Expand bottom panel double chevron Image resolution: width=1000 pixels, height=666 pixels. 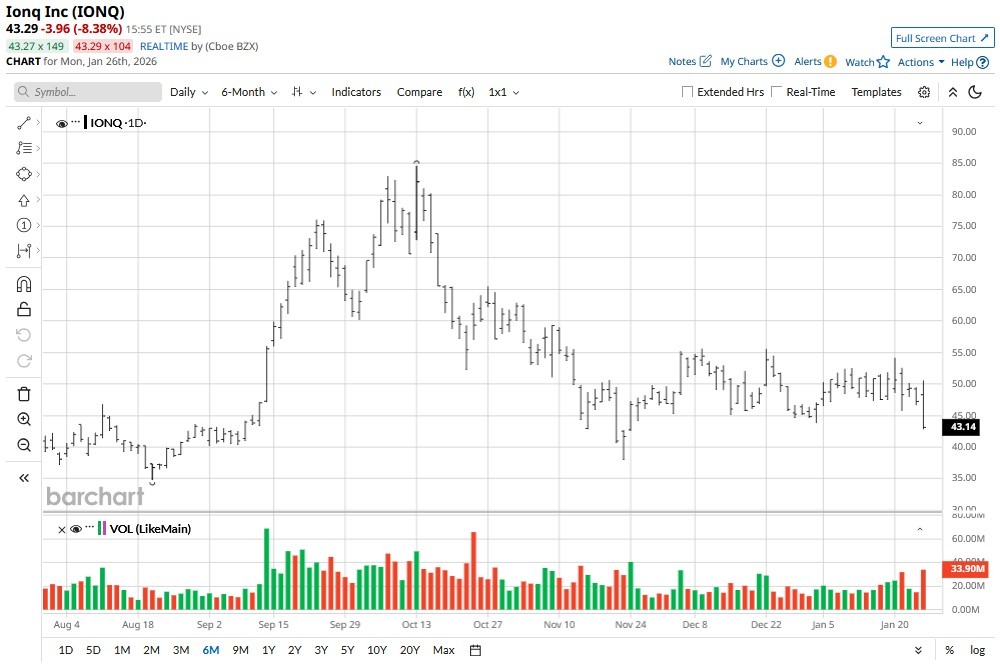(918, 650)
